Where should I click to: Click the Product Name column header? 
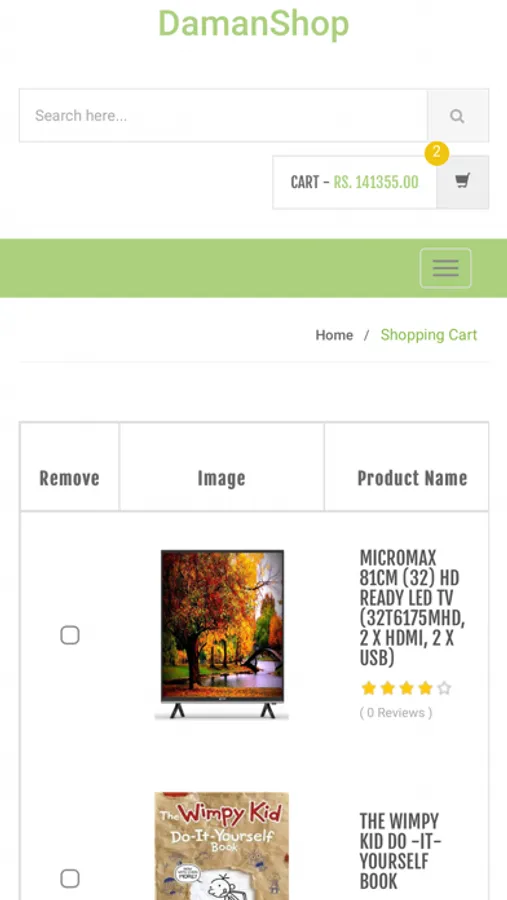click(x=412, y=478)
